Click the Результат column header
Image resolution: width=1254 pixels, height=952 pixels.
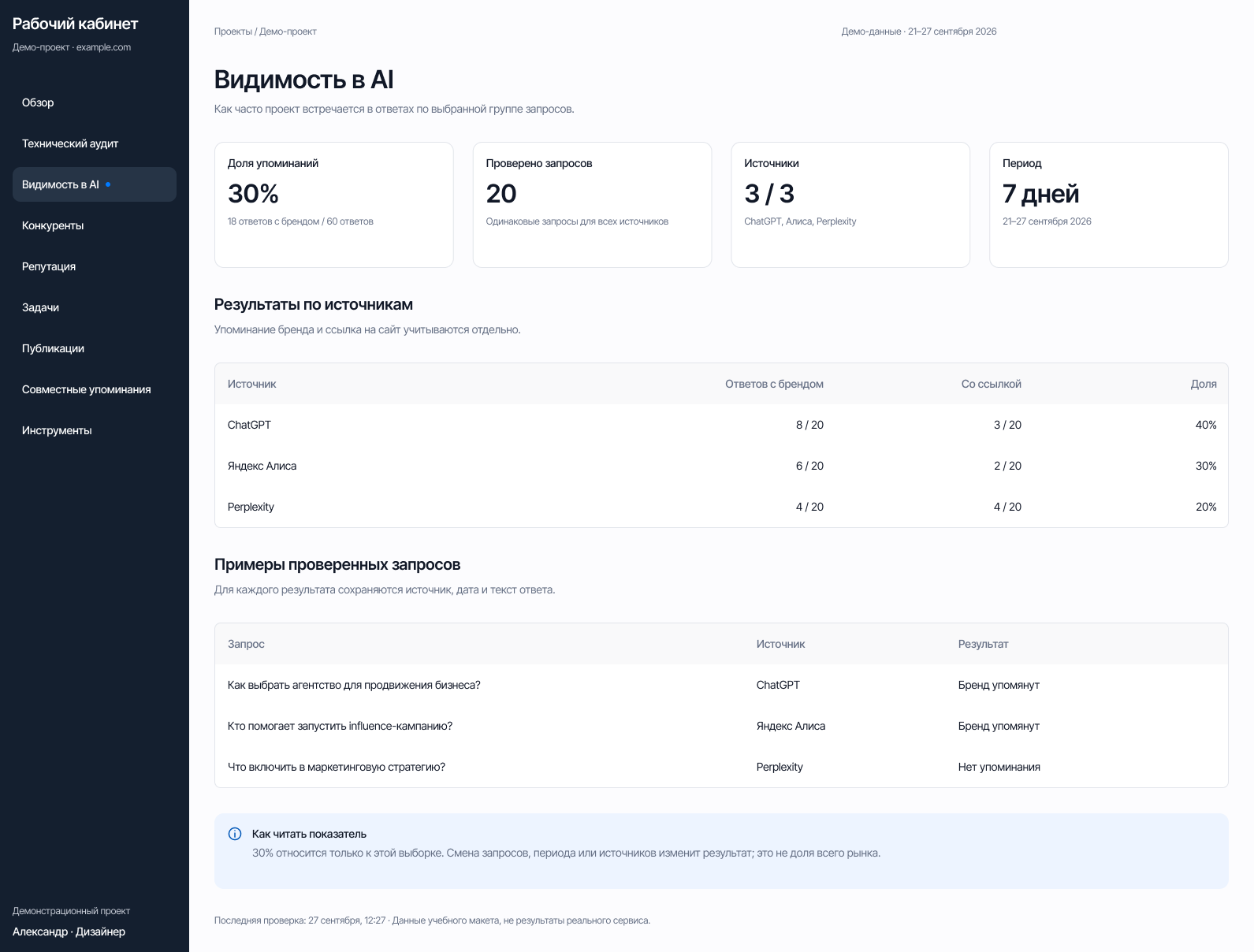(983, 644)
